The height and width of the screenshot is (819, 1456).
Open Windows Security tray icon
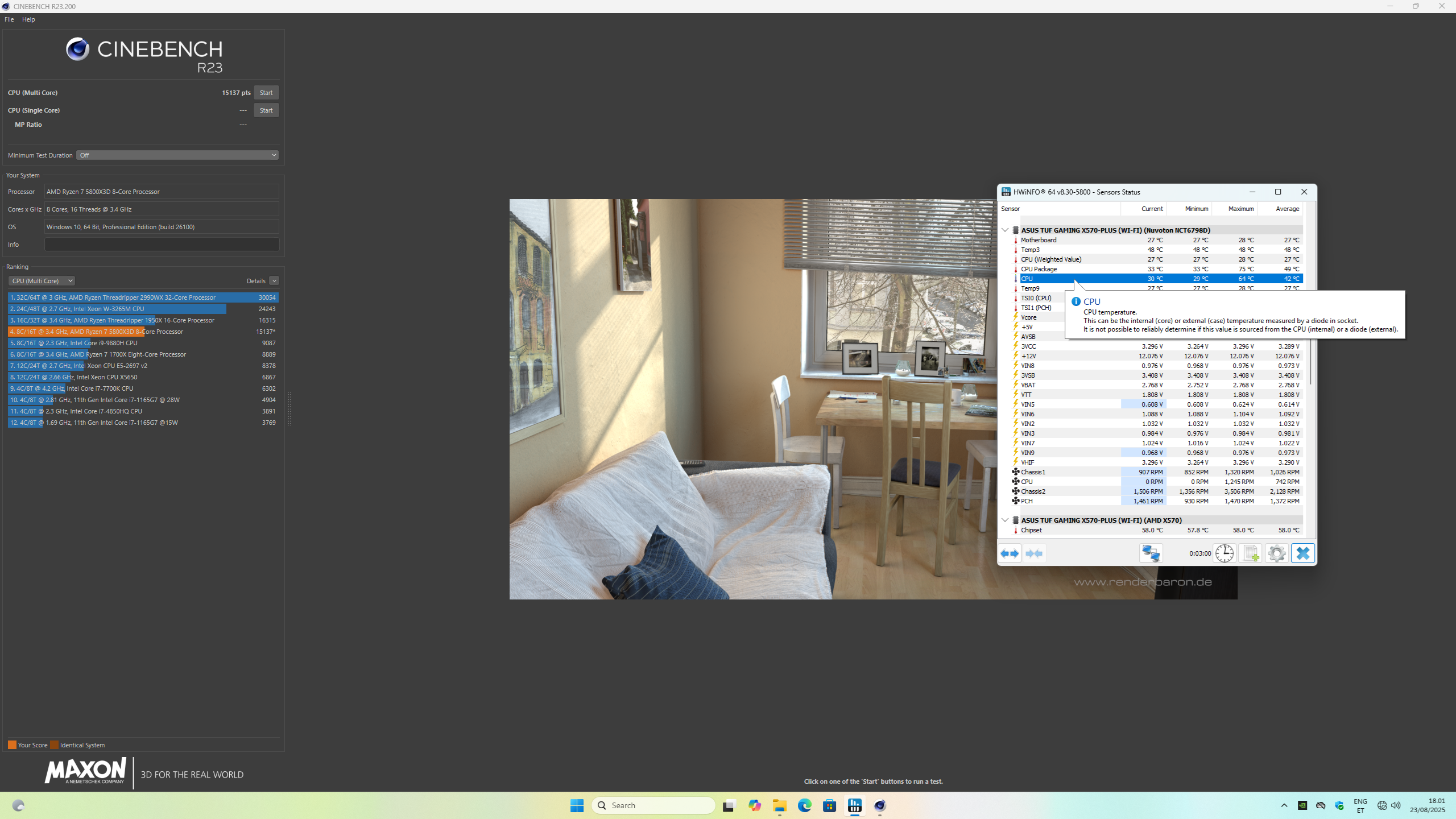click(1339, 805)
